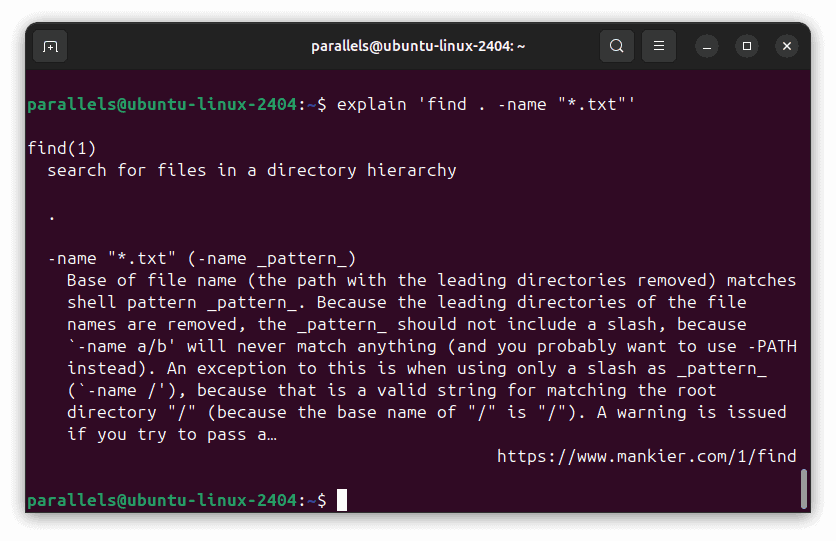836x541 pixels.
Task: Click the 'find(1)' heading text
Action: [x=62, y=148]
